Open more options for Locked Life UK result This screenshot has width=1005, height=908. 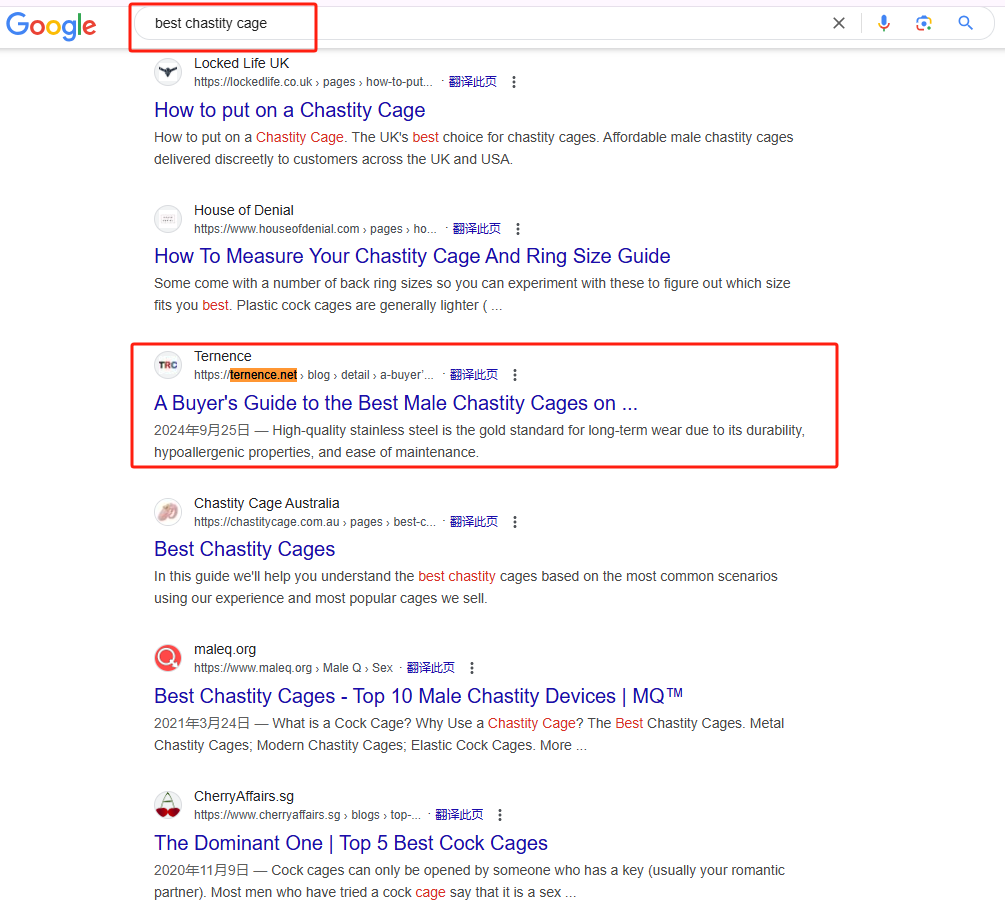pyautogui.click(x=513, y=82)
